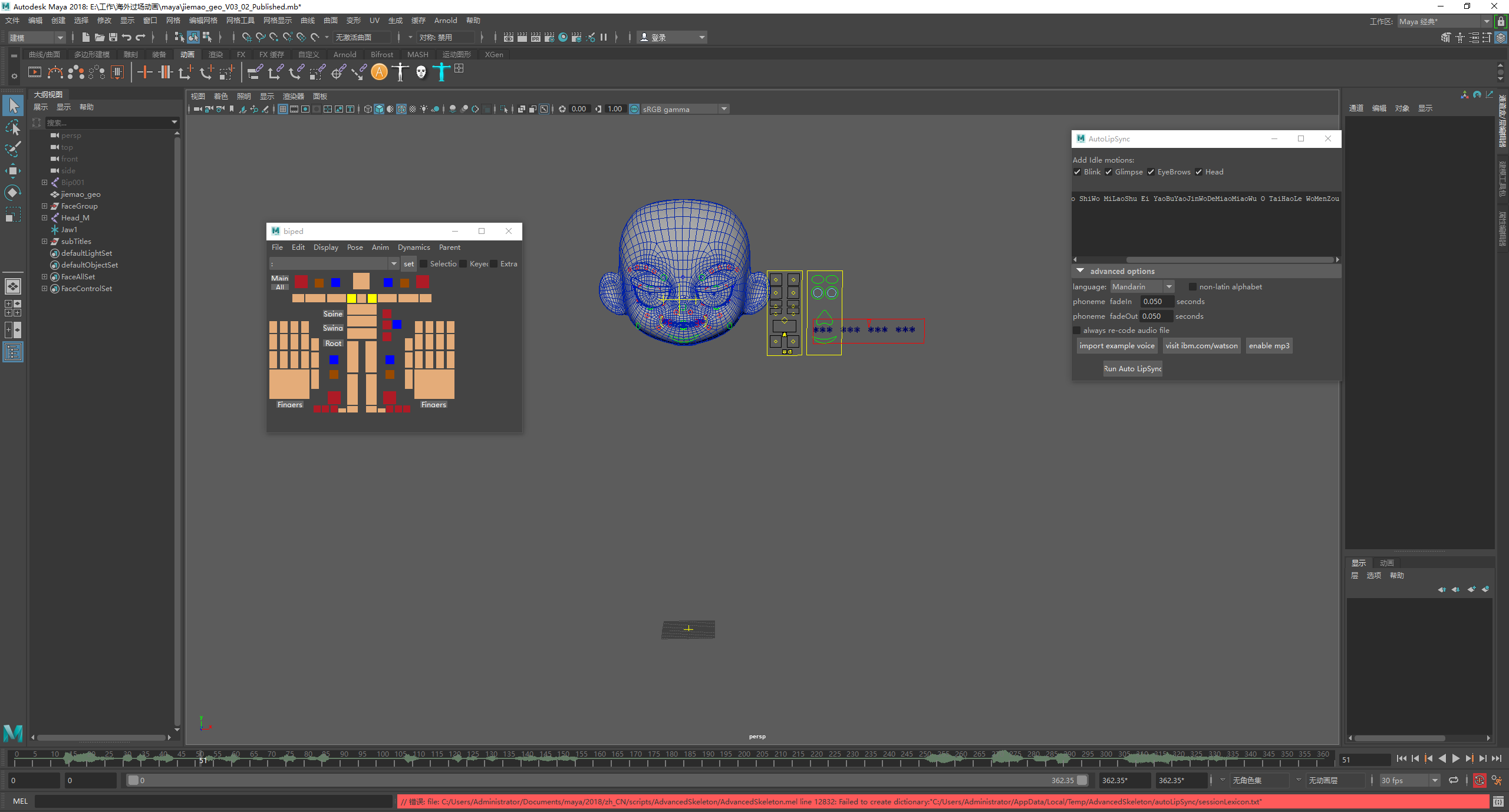Click the Run Auto LipSync button
Viewport: 1509px width, 812px height.
click(1132, 369)
